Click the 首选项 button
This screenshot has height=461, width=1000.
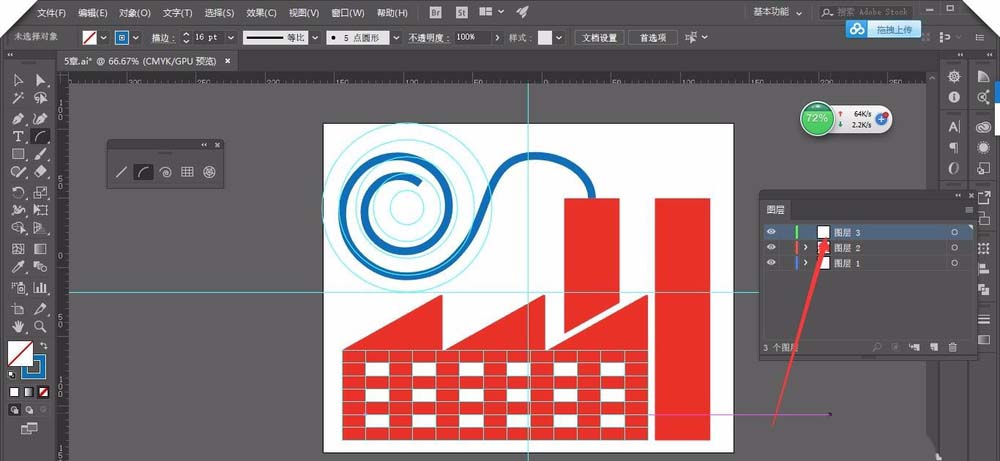653,37
